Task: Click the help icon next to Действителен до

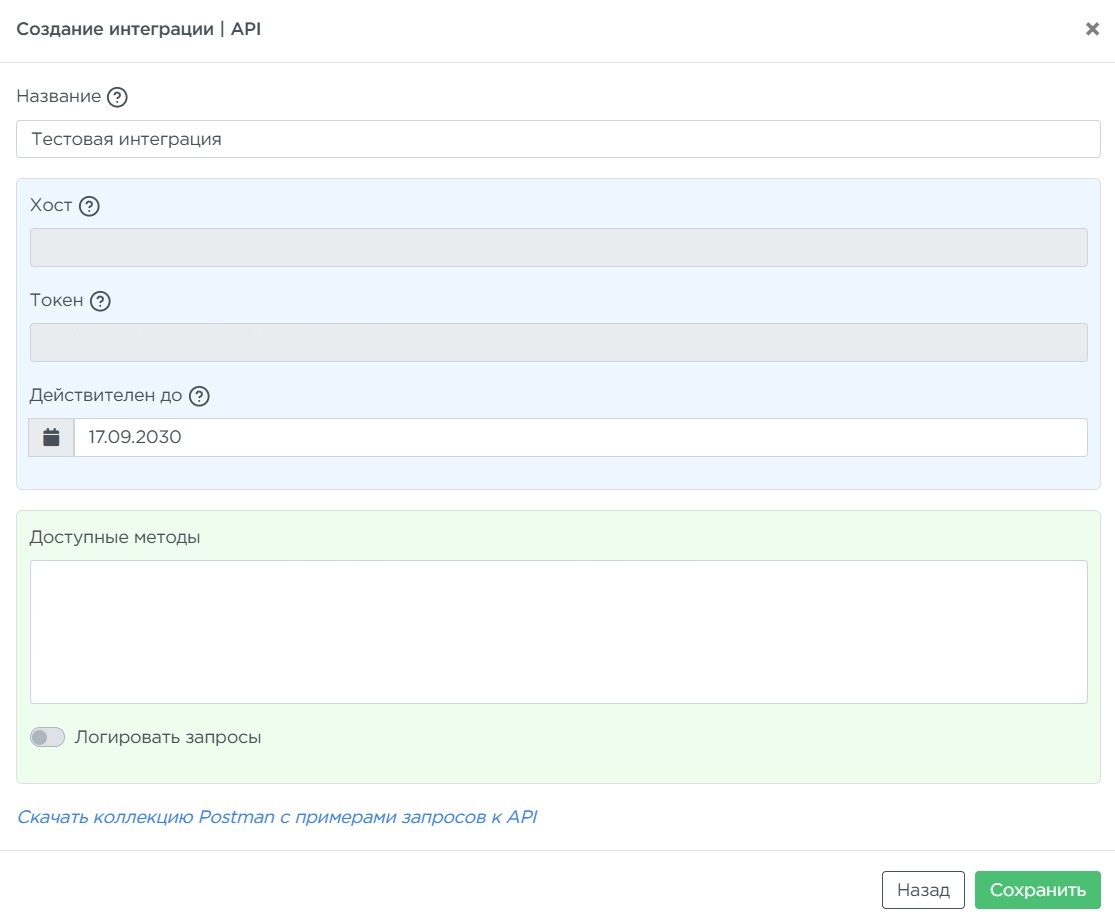Action: (x=199, y=396)
